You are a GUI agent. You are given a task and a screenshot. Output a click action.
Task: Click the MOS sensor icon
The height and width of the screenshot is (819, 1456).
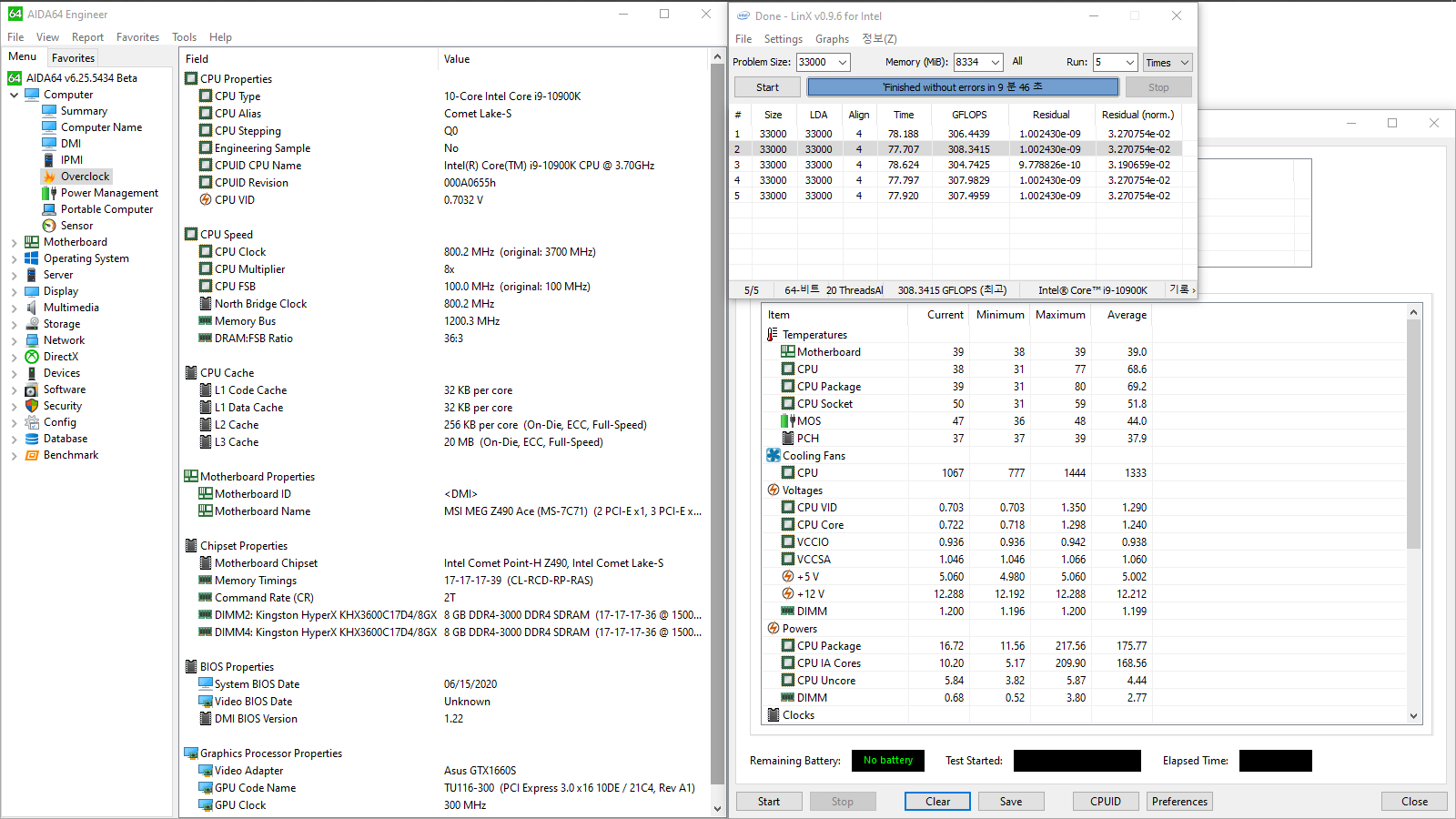[788, 421]
